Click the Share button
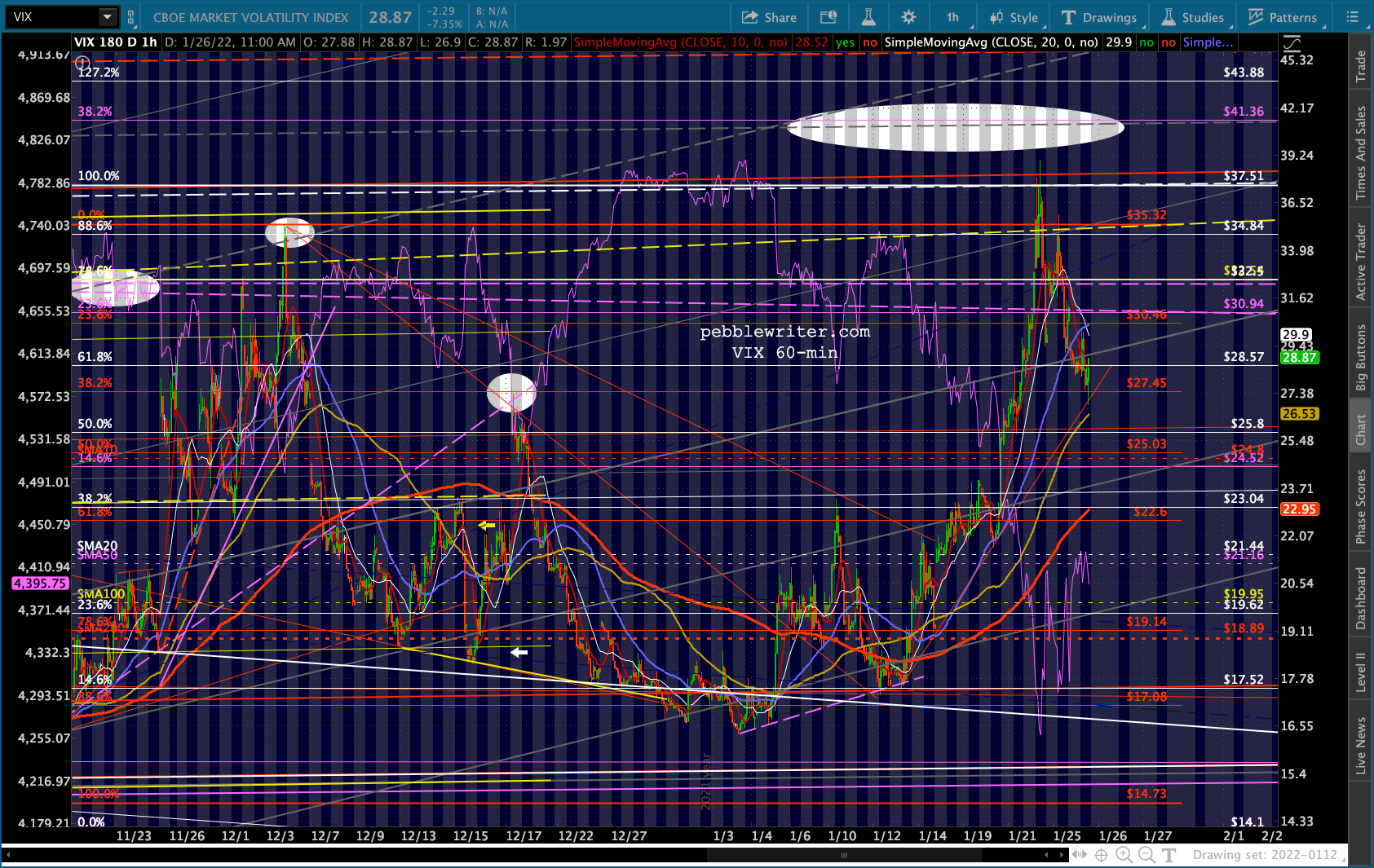This screenshot has height=868, width=1374. pos(769,17)
